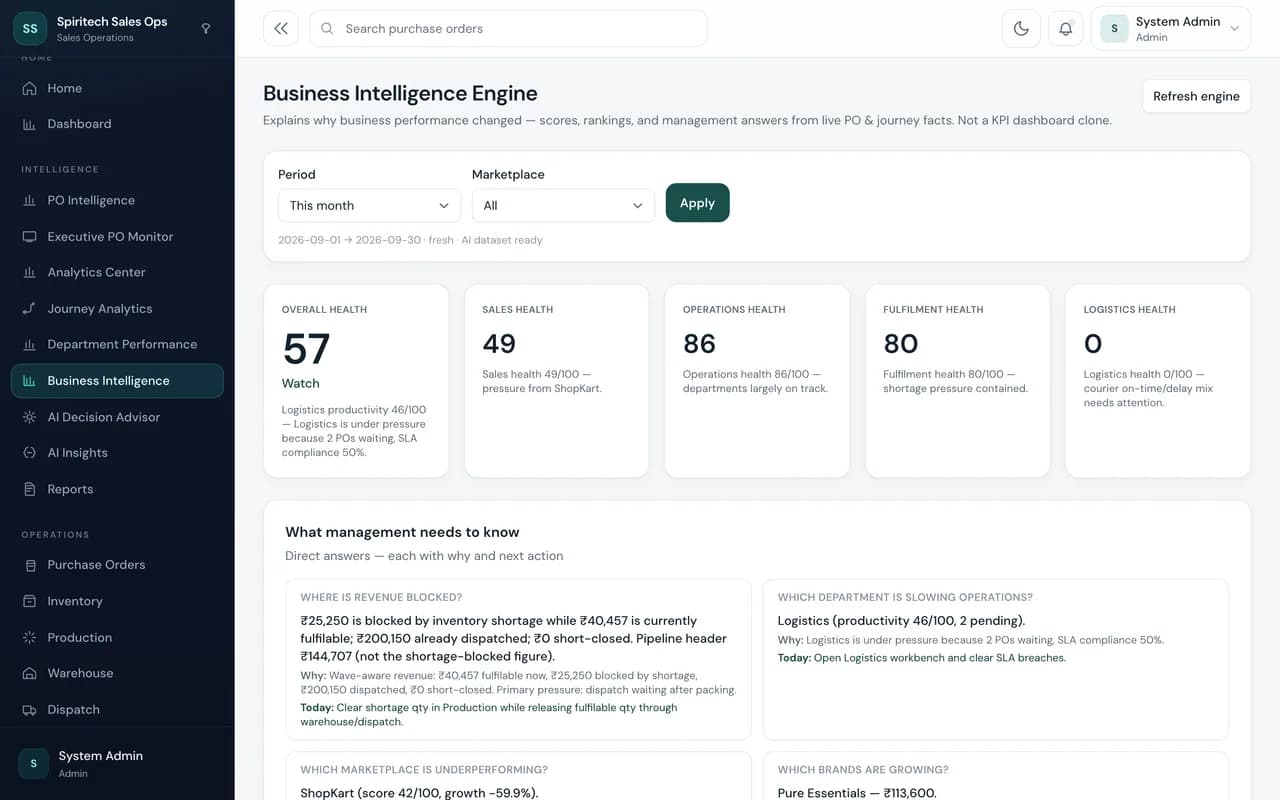Click the AI Decision Advisor sparkle icon
This screenshot has width=1280, height=800.
coord(29,417)
